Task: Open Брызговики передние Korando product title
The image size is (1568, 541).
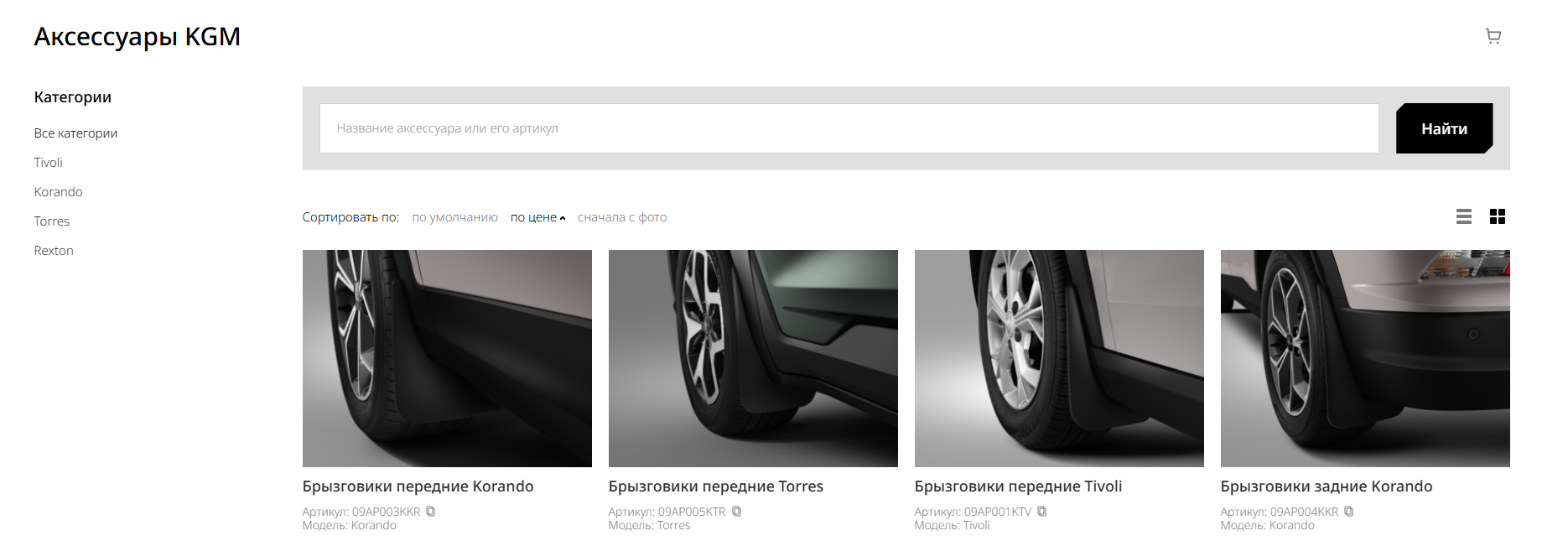Action: 418,486
